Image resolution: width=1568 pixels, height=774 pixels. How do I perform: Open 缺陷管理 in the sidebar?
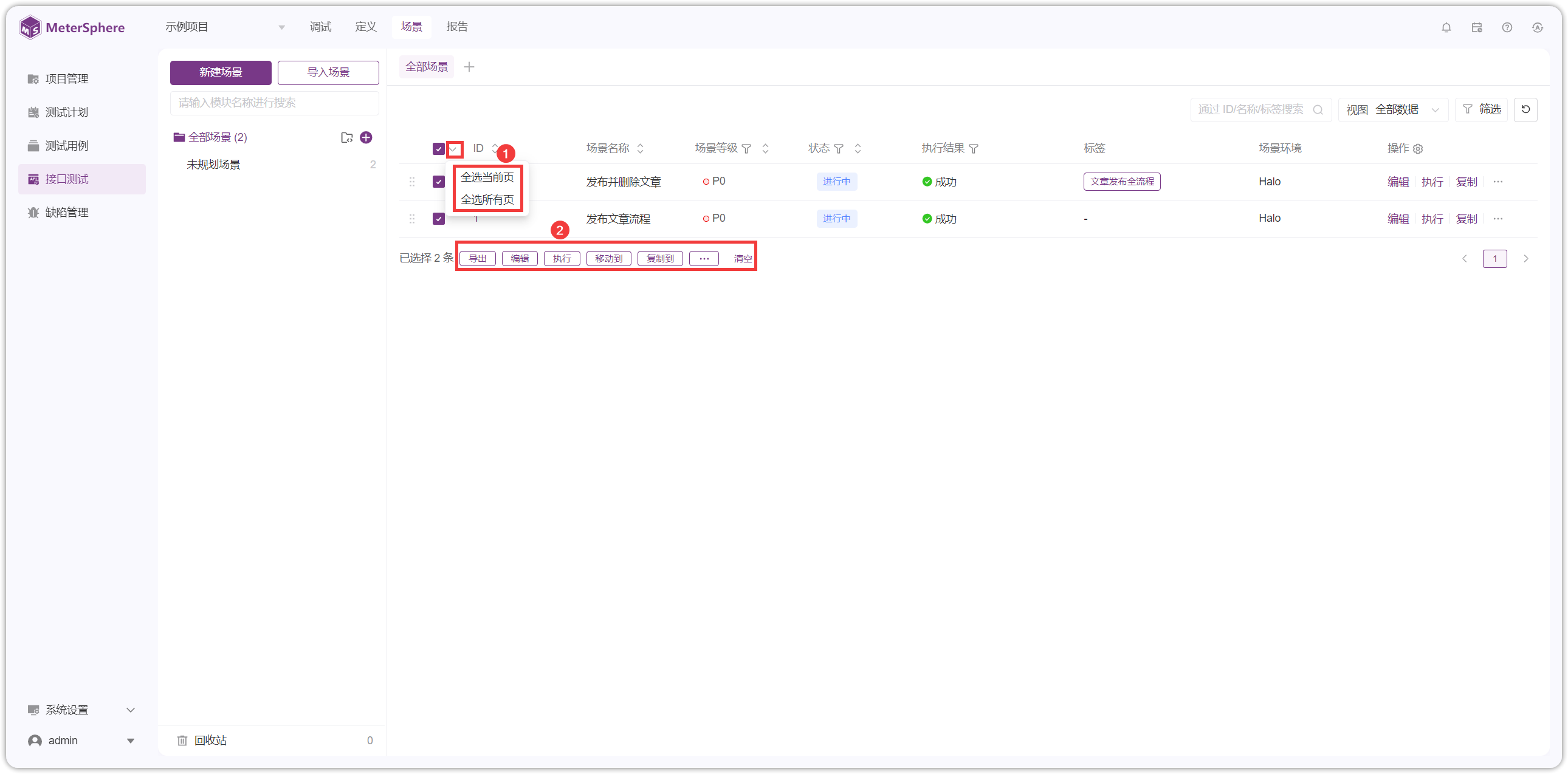pos(81,213)
